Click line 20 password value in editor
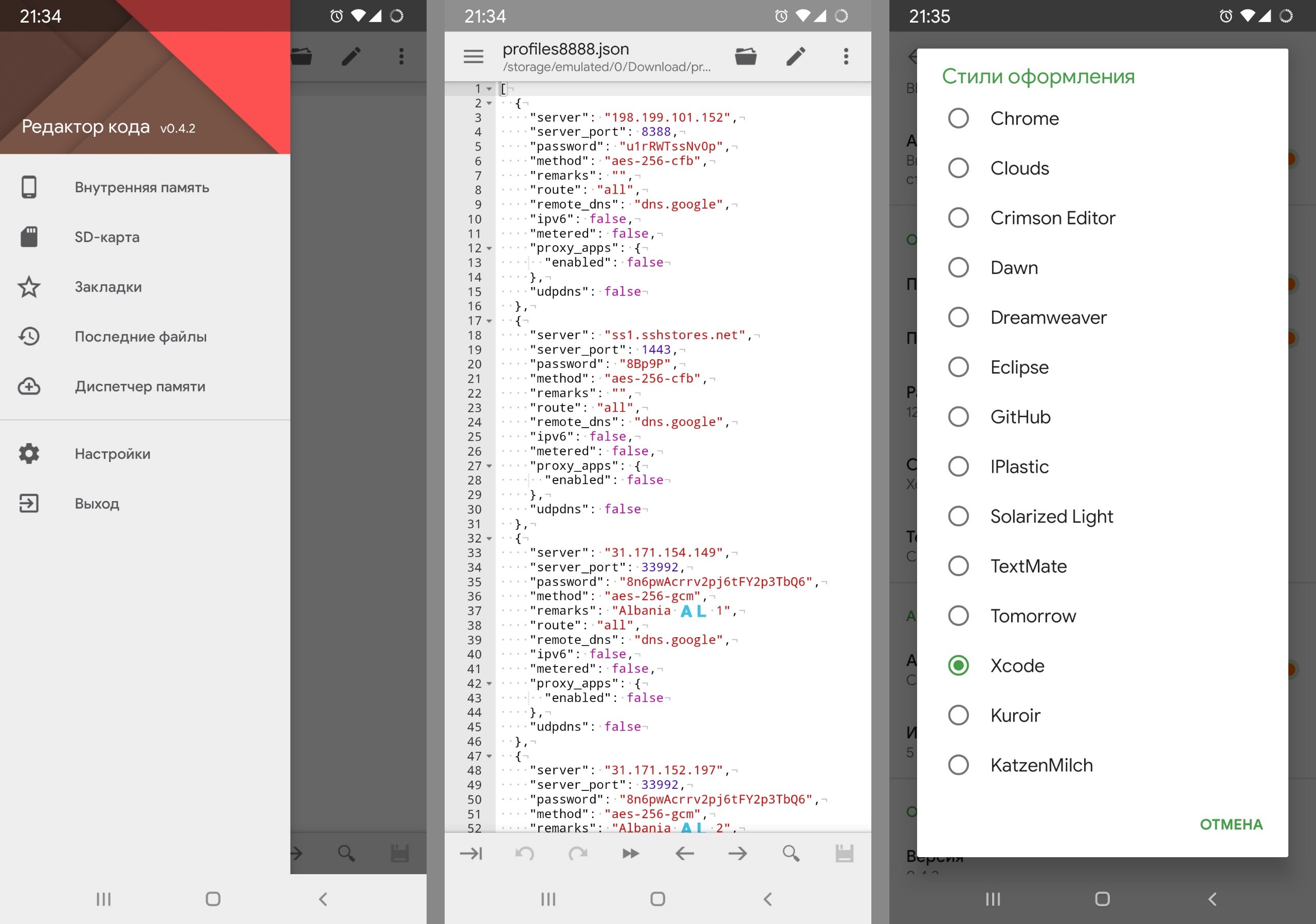This screenshot has width=1316, height=924. pos(644,364)
